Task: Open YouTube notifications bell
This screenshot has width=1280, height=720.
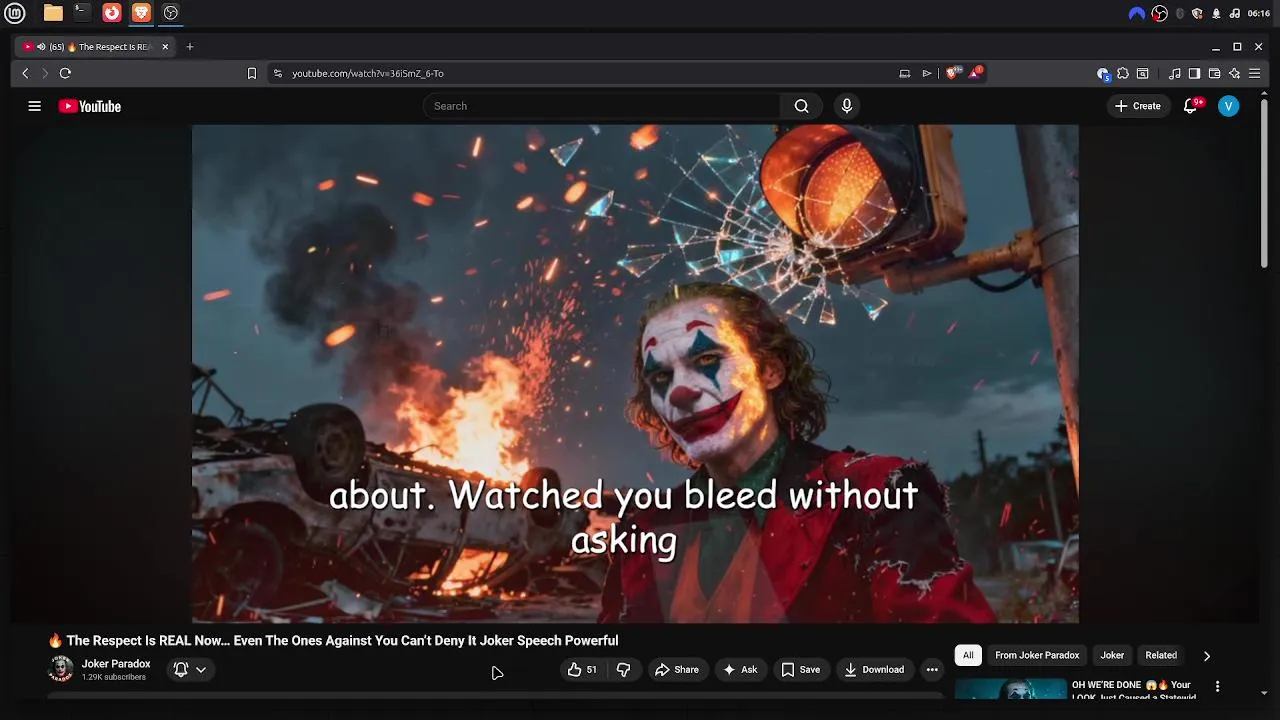Action: [1190, 106]
